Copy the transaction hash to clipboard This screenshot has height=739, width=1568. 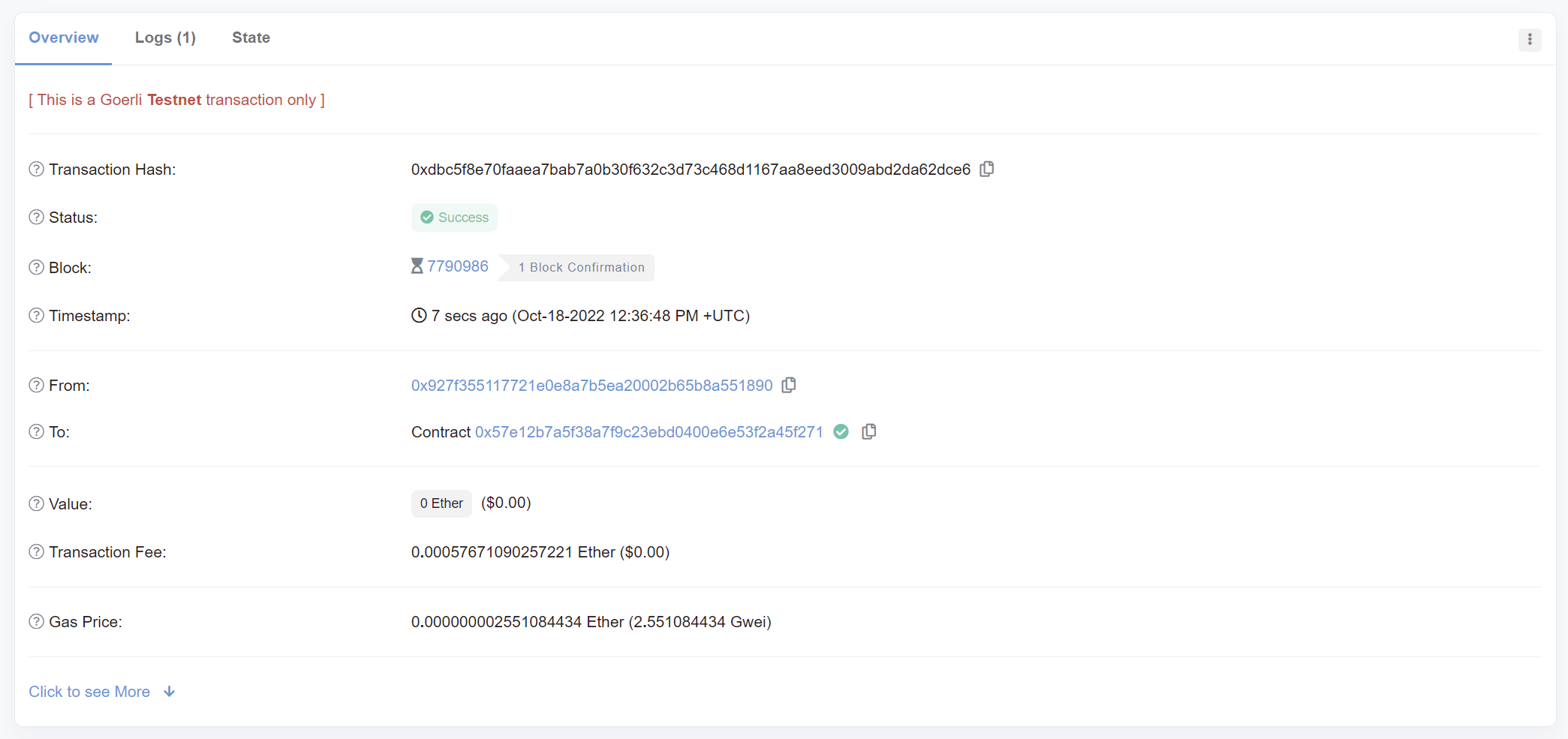point(987,169)
